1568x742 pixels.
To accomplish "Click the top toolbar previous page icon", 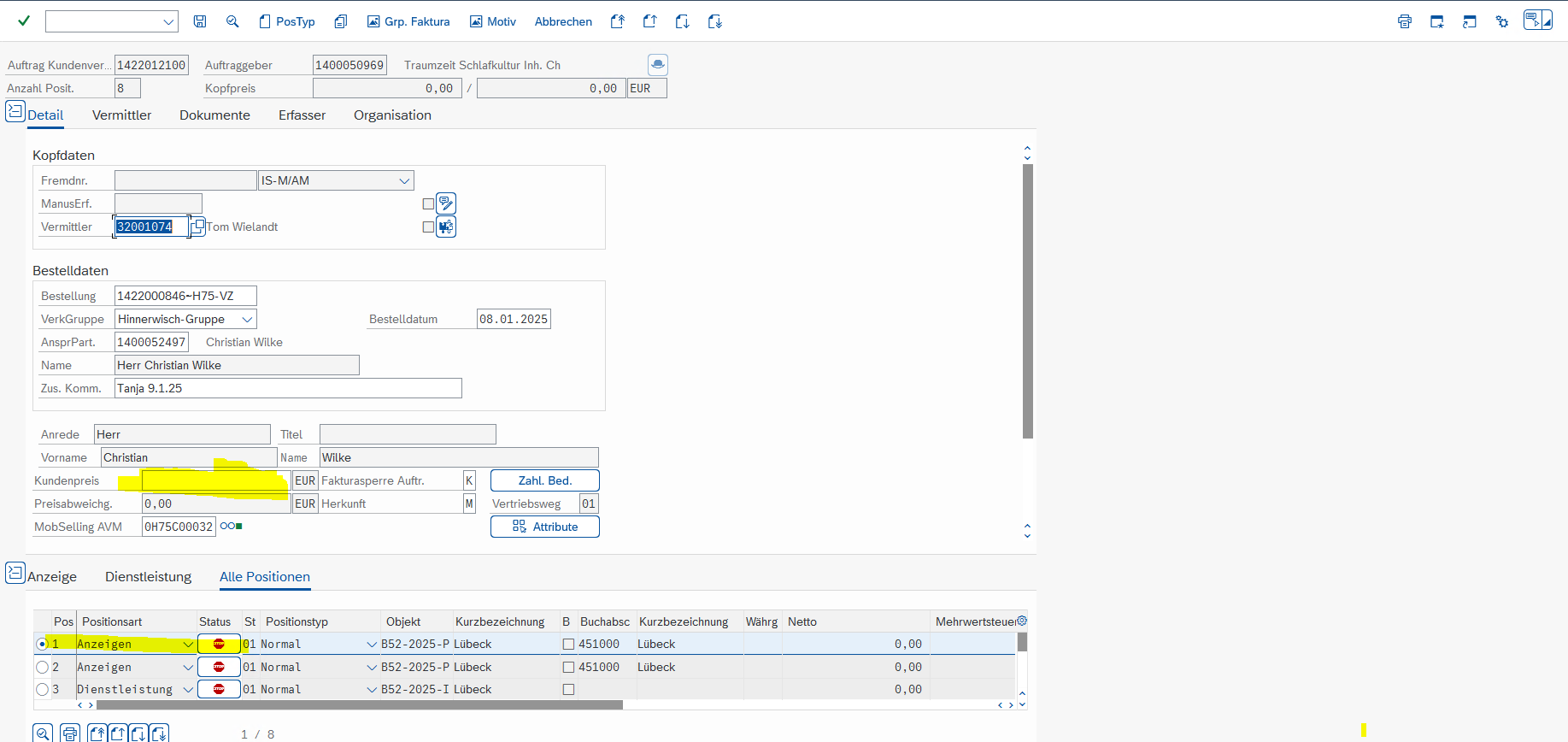I will 650,21.
